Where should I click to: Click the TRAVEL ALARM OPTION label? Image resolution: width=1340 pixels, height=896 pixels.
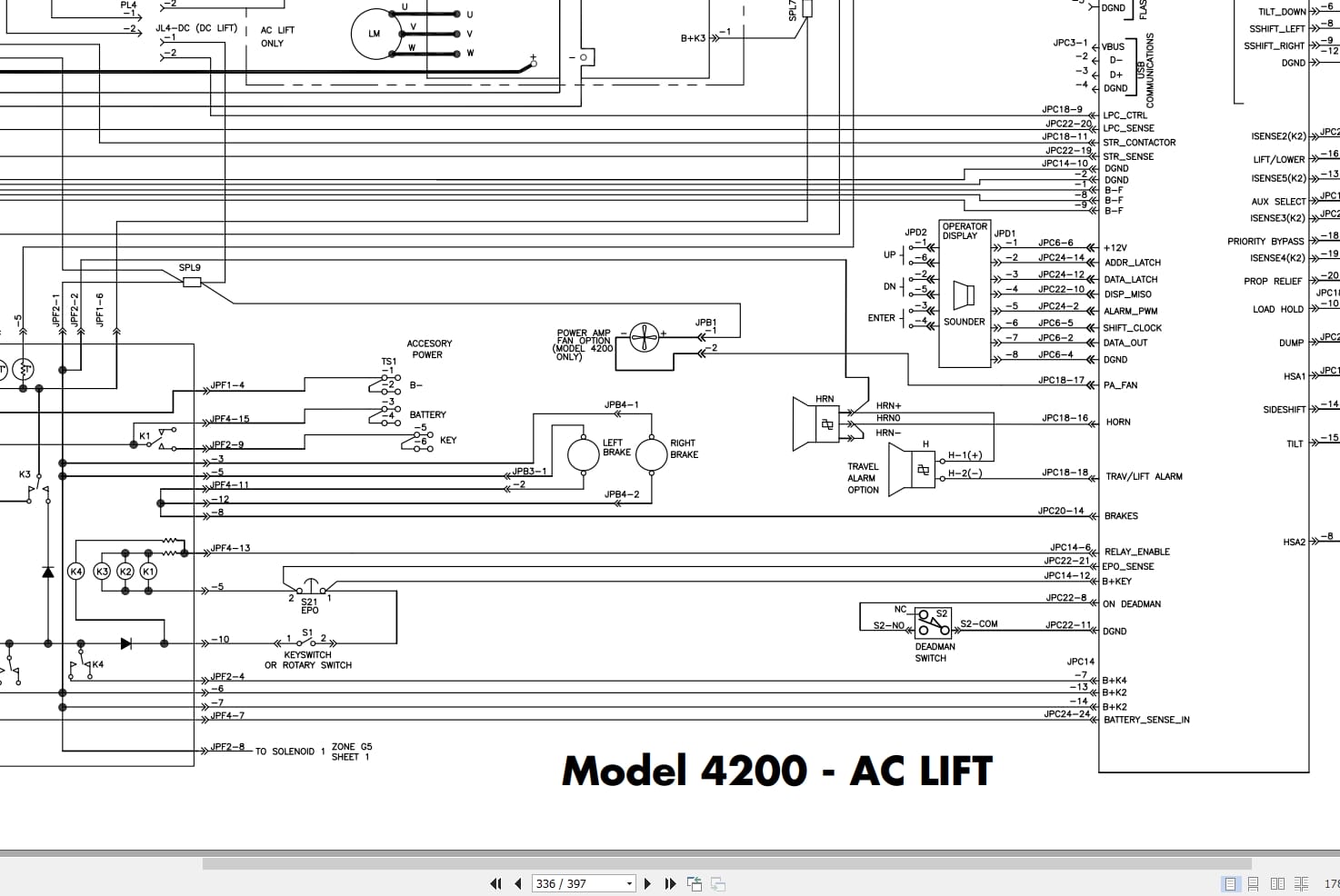pos(863,478)
